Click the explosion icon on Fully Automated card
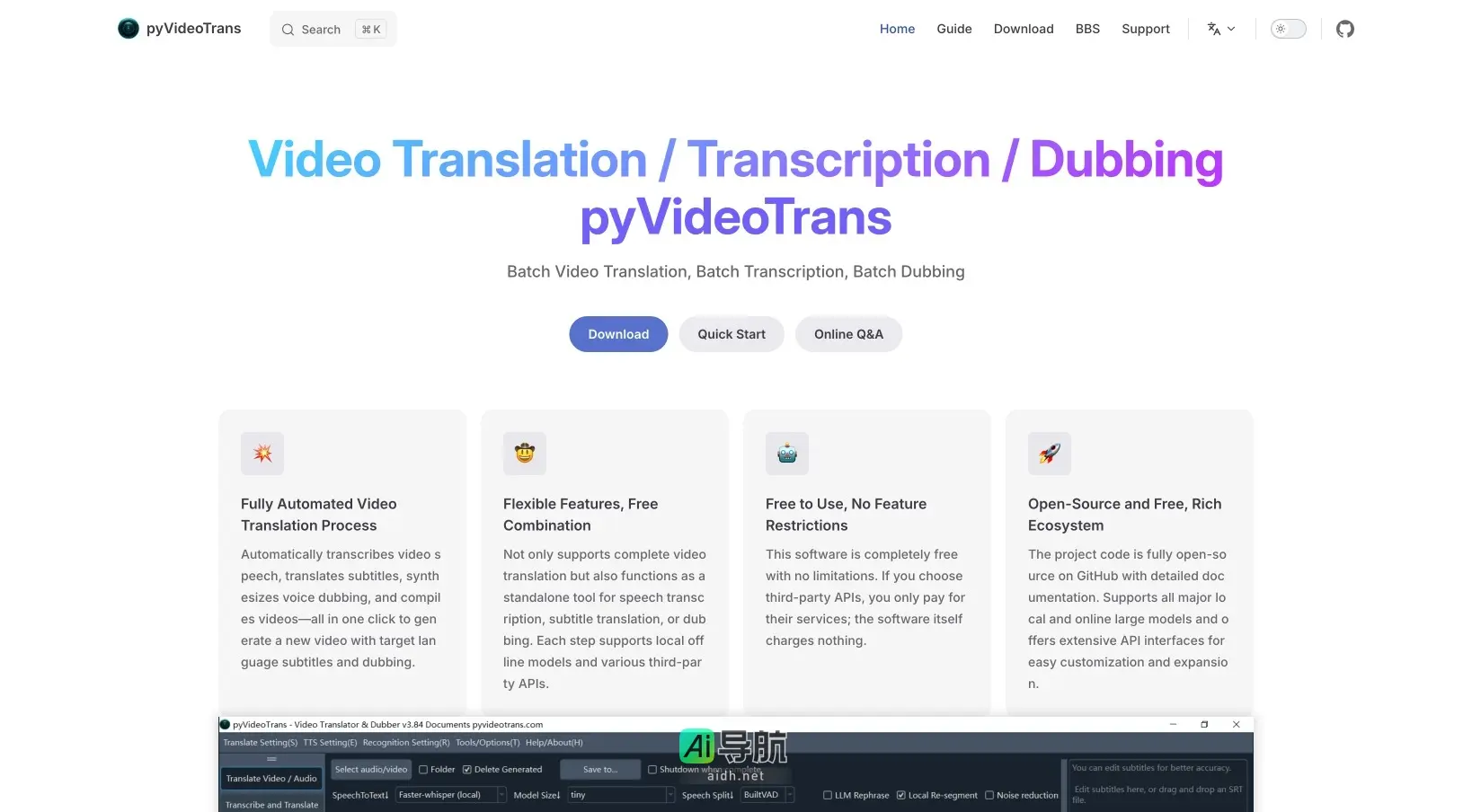The width and height of the screenshot is (1472, 812). [262, 454]
